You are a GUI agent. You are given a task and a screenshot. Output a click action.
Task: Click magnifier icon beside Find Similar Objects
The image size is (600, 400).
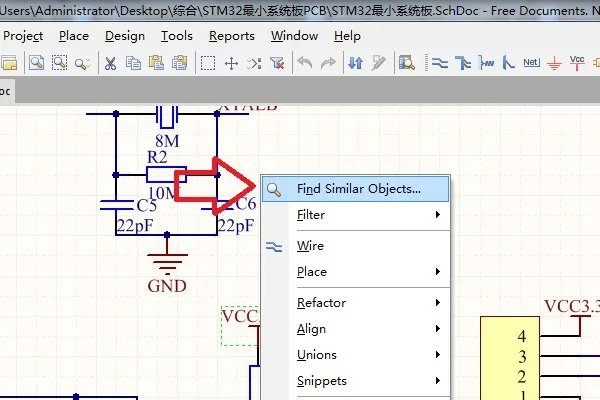click(x=274, y=190)
